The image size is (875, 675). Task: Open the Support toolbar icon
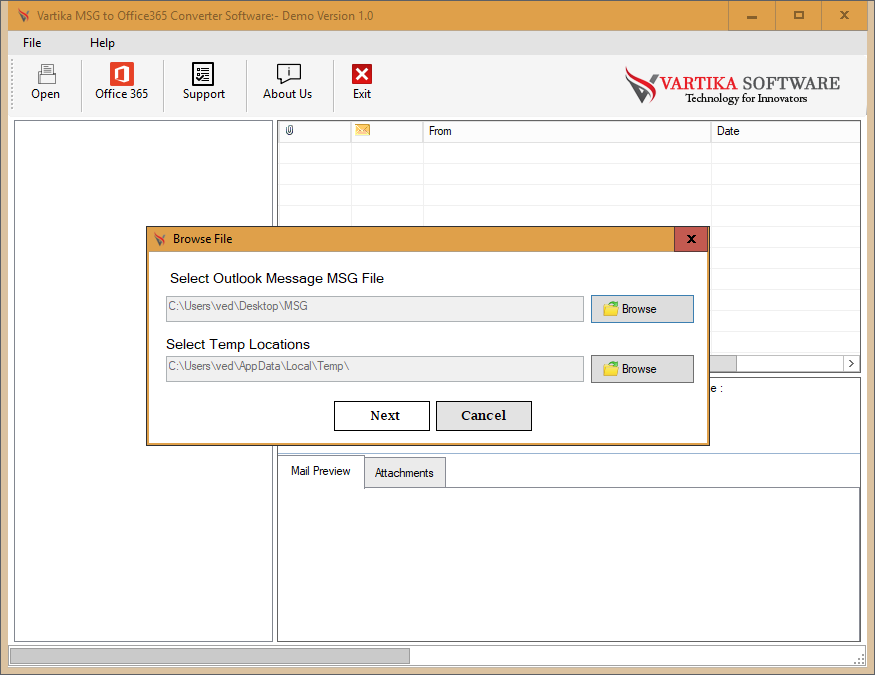pyautogui.click(x=204, y=83)
